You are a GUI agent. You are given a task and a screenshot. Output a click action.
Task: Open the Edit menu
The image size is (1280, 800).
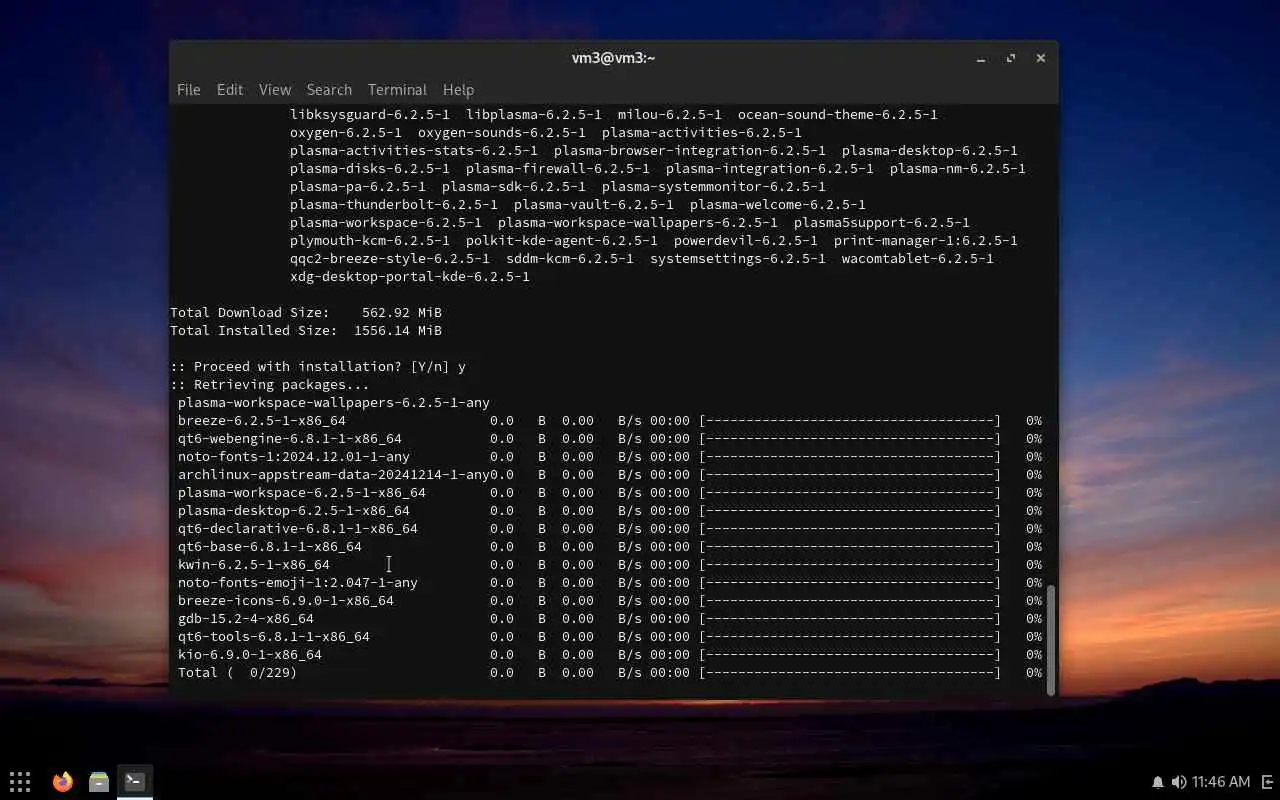click(x=230, y=89)
